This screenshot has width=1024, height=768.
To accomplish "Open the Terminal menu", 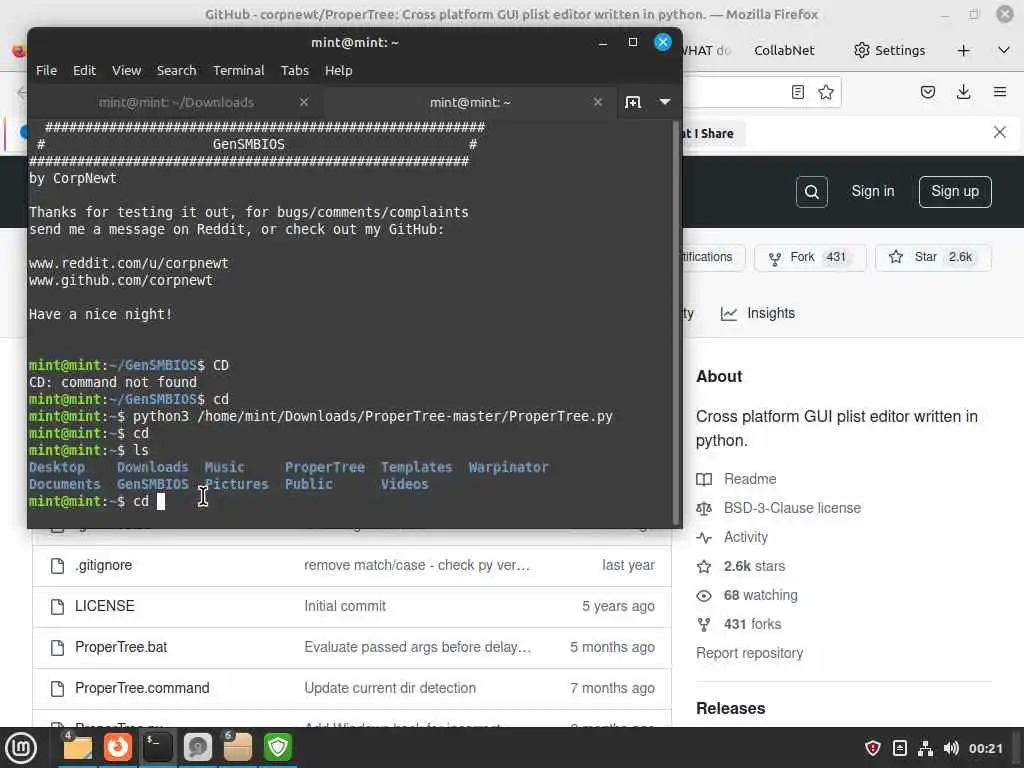I will coord(238,71).
